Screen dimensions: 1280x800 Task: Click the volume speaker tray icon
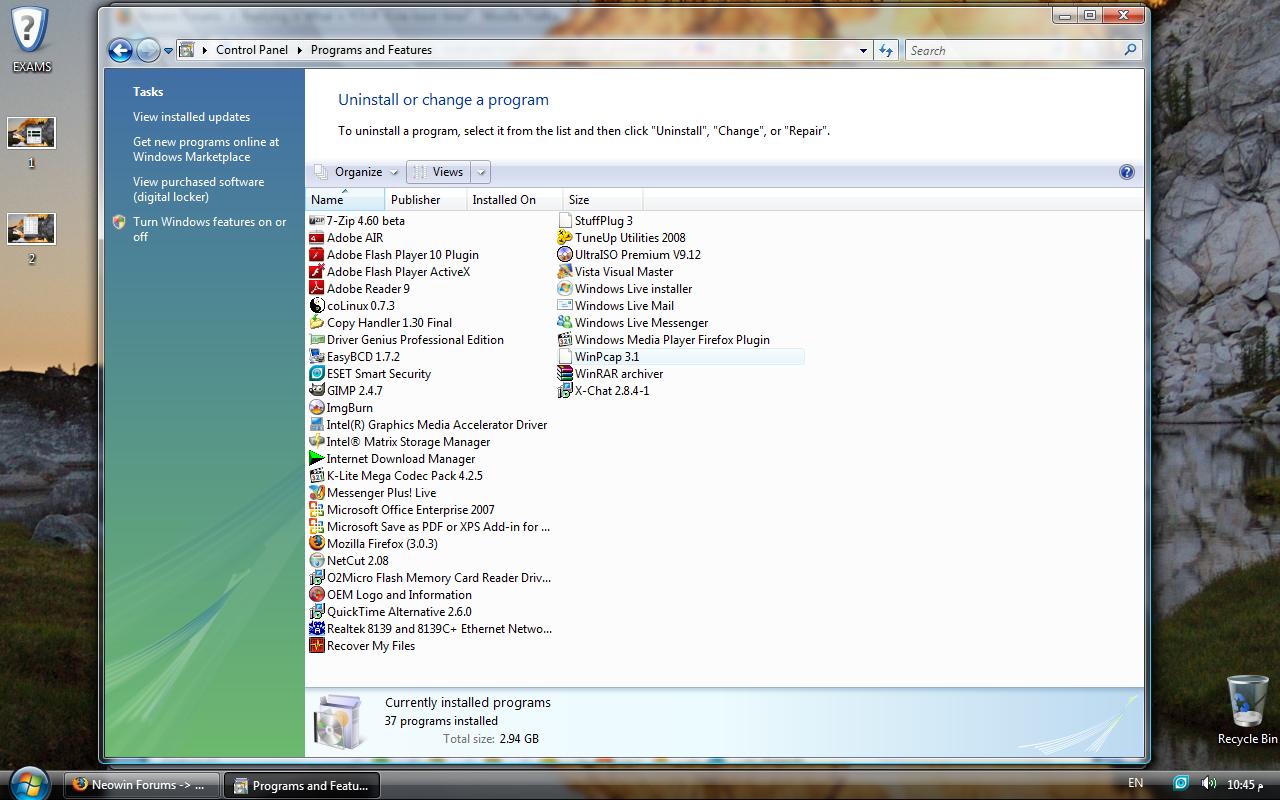1208,784
